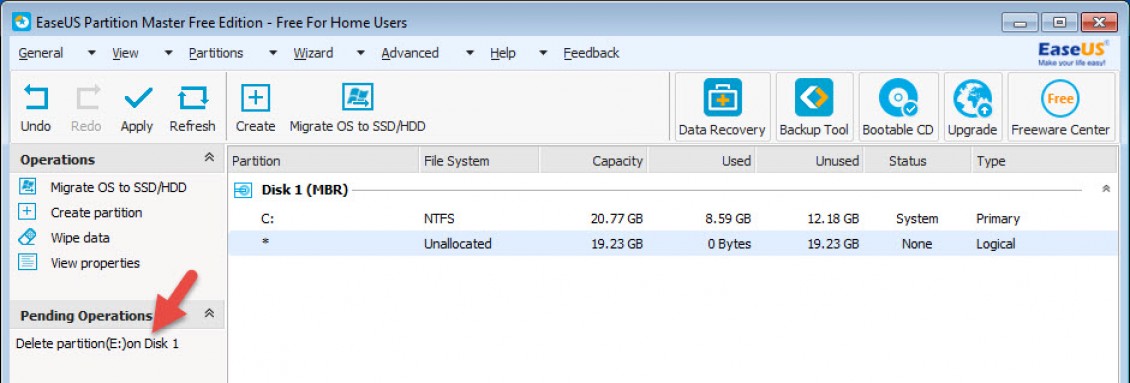This screenshot has width=1130, height=383.
Task: Select the C: partition row
Action: tap(673, 219)
